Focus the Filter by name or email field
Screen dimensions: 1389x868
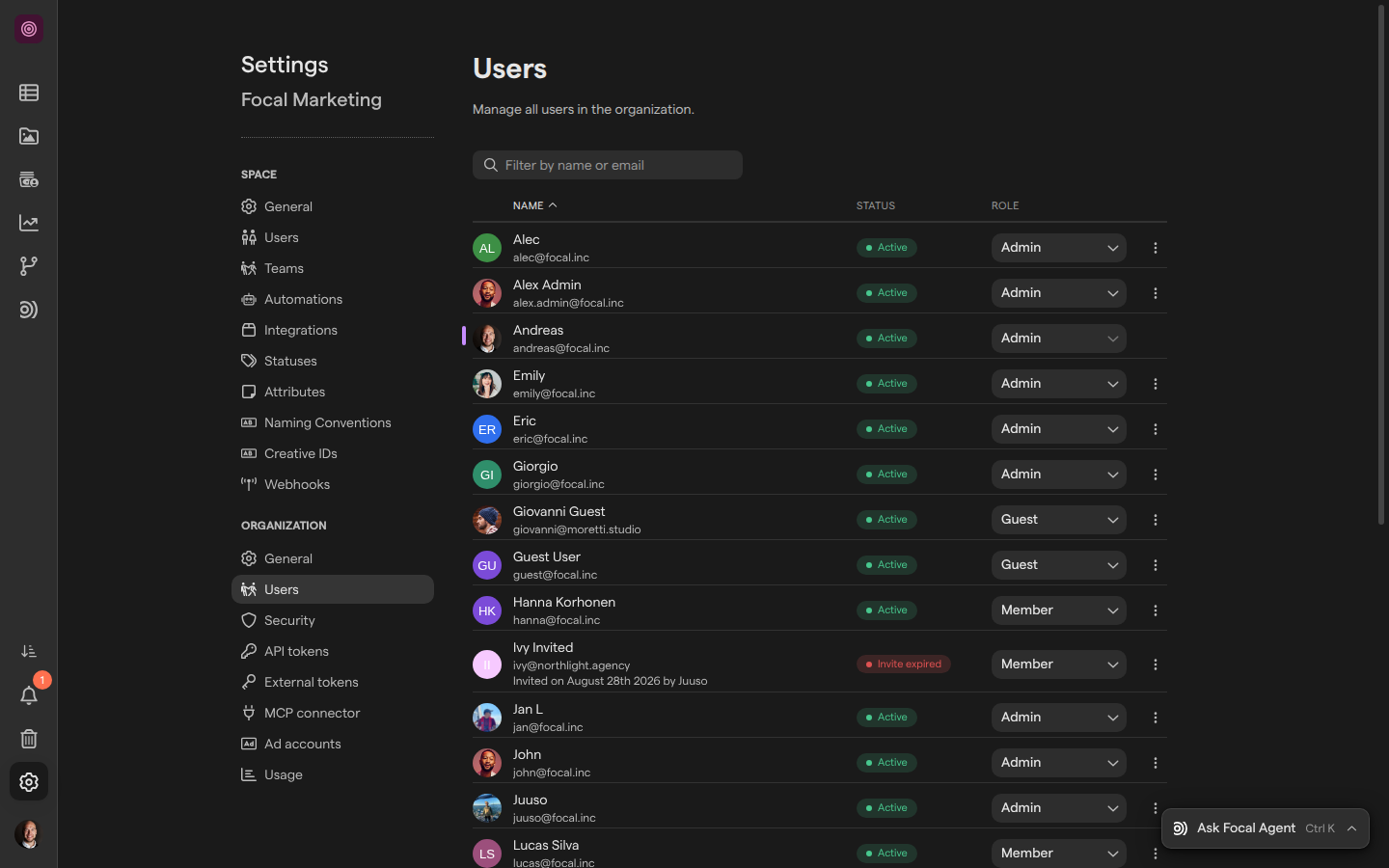pos(608,165)
